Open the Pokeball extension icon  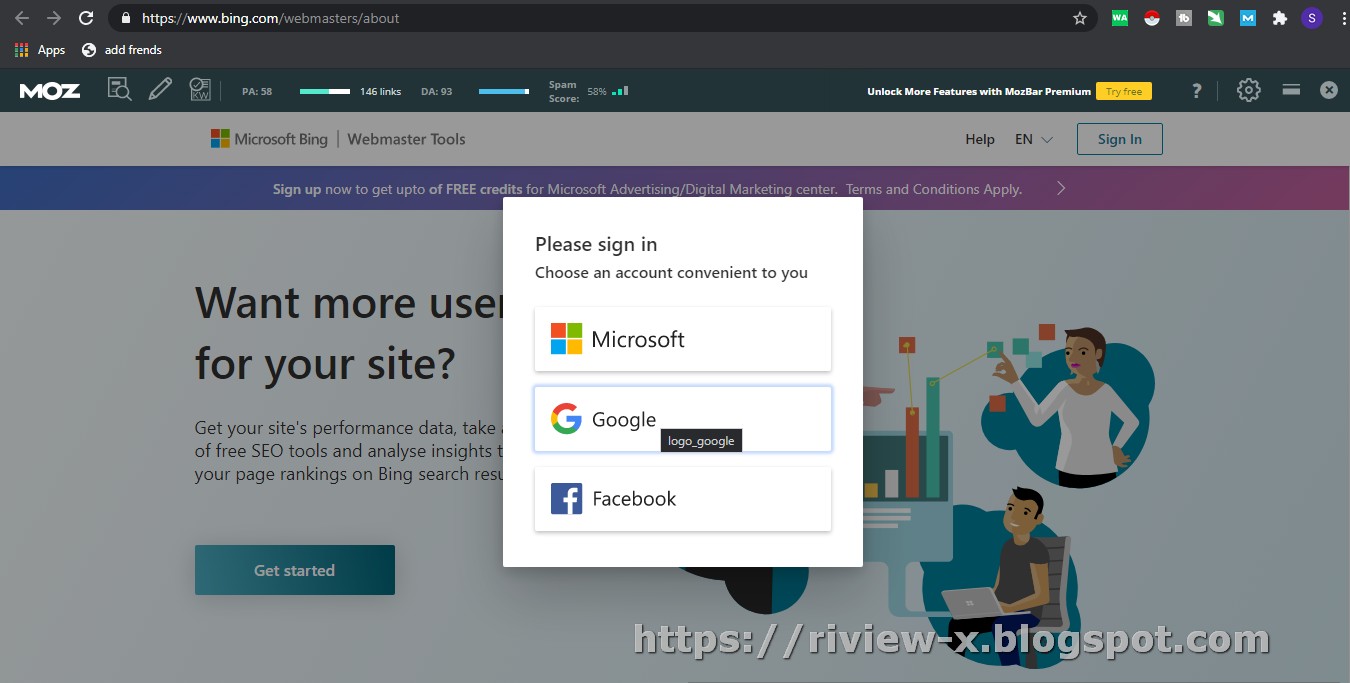click(x=1152, y=18)
